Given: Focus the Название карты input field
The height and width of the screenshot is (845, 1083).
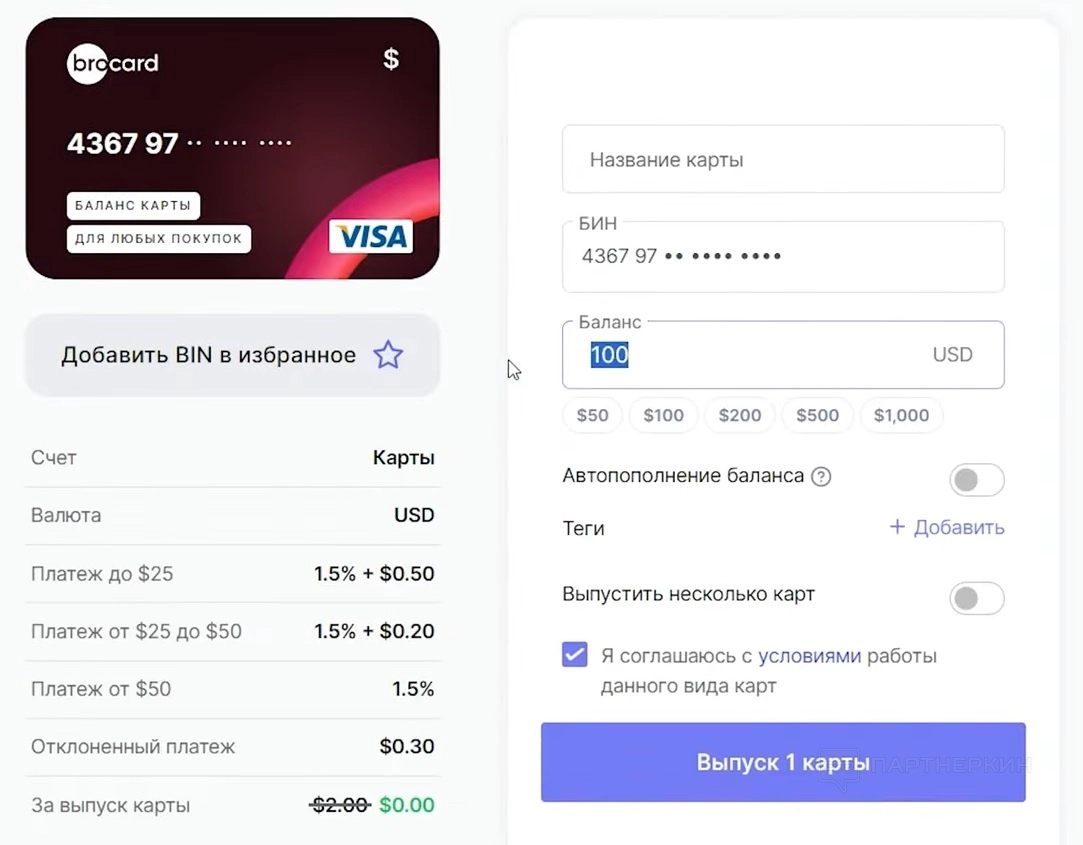Looking at the screenshot, I should pyautogui.click(x=783, y=159).
